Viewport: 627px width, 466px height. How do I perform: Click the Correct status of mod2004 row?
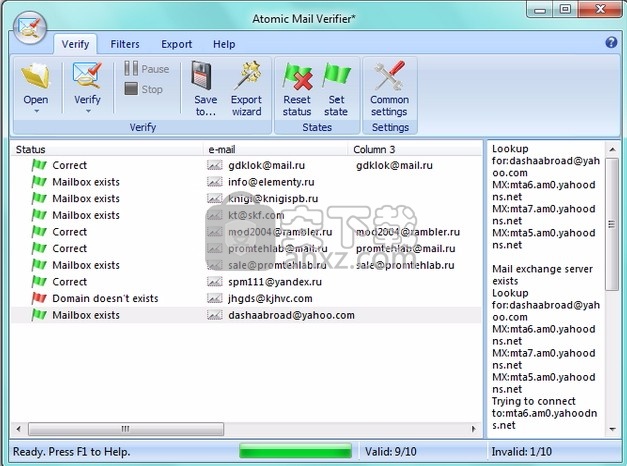(x=70, y=232)
